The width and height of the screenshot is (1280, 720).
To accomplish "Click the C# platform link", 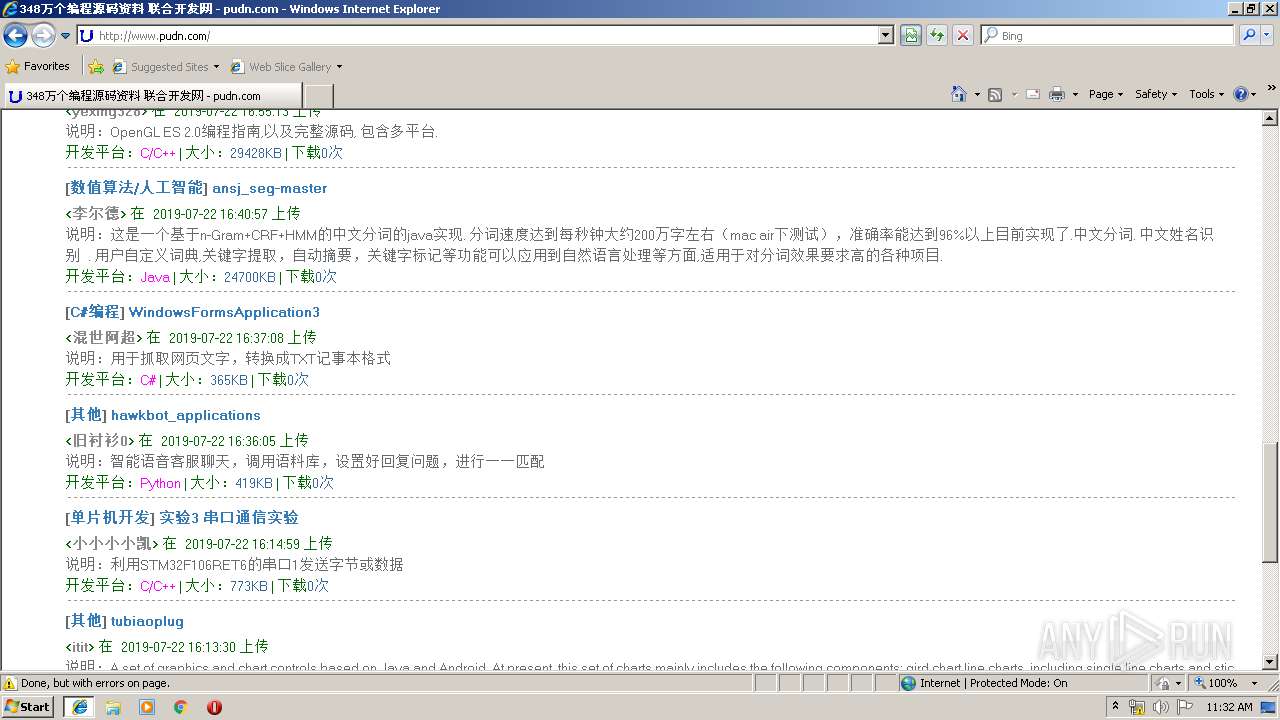I will pos(148,380).
